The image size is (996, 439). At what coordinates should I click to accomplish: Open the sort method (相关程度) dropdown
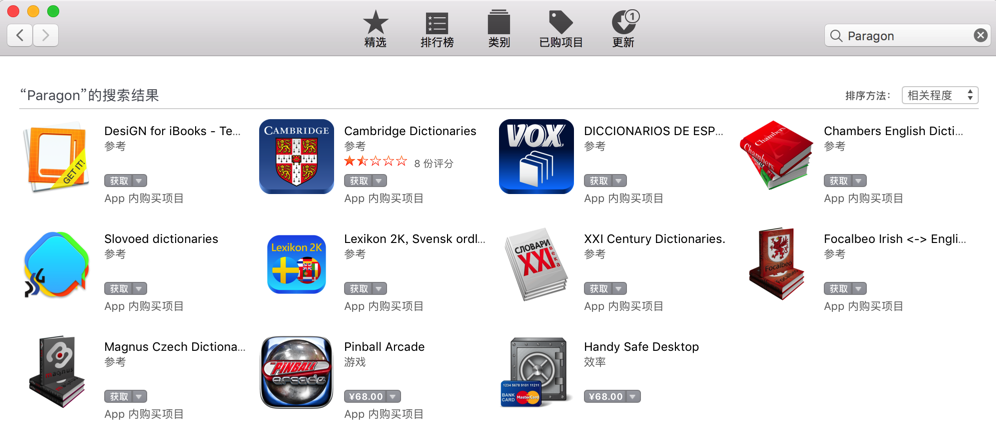click(940, 95)
